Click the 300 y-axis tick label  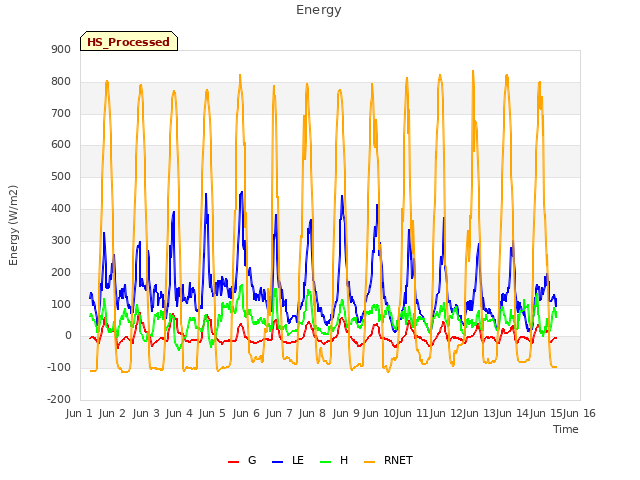tap(61, 240)
